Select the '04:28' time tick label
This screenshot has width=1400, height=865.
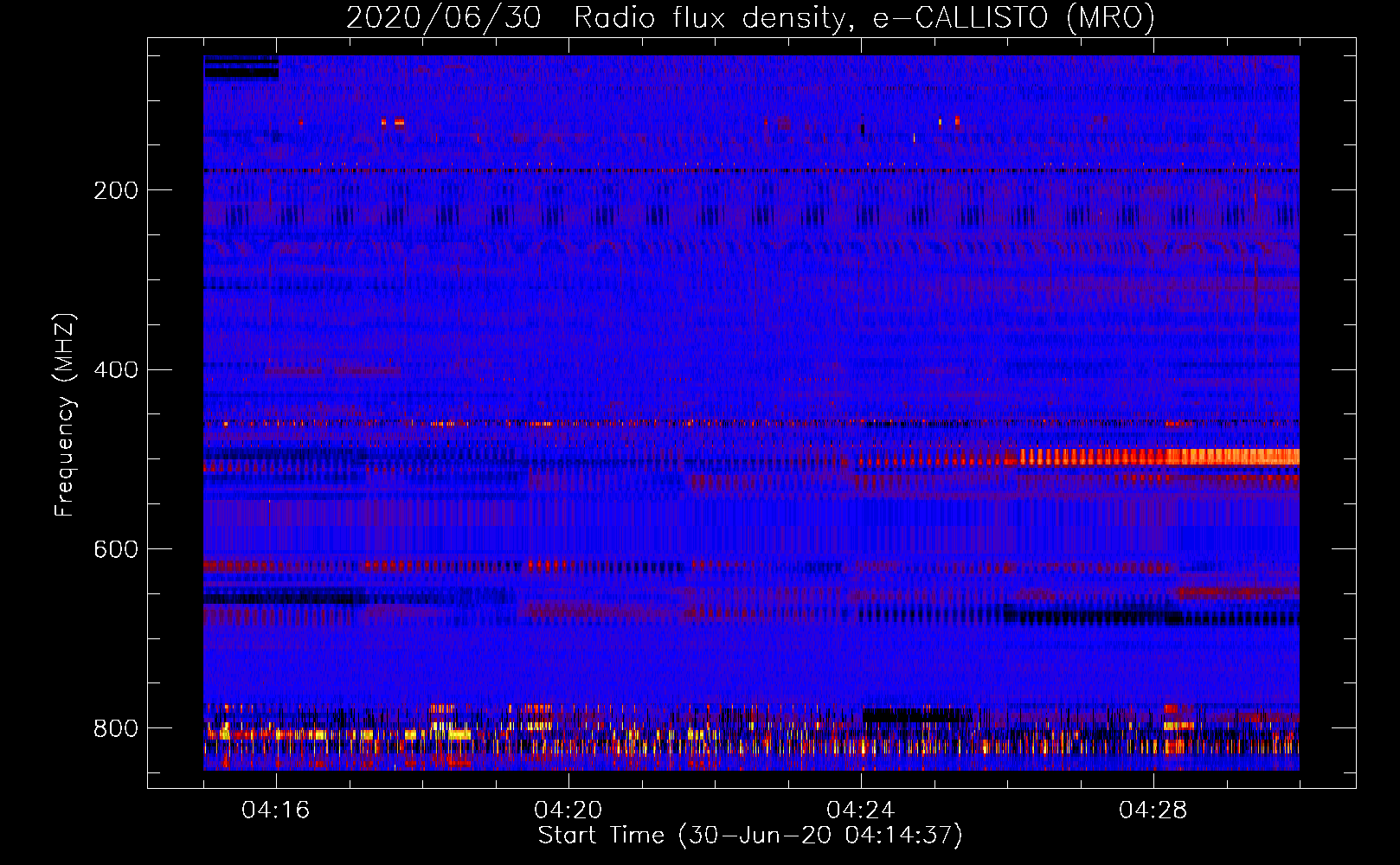(x=1153, y=811)
